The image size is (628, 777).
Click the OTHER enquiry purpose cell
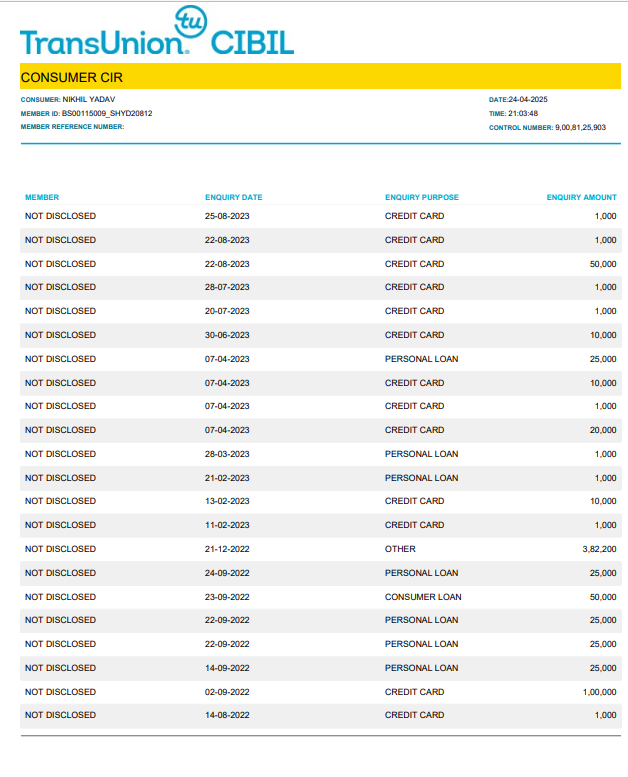tap(400, 549)
